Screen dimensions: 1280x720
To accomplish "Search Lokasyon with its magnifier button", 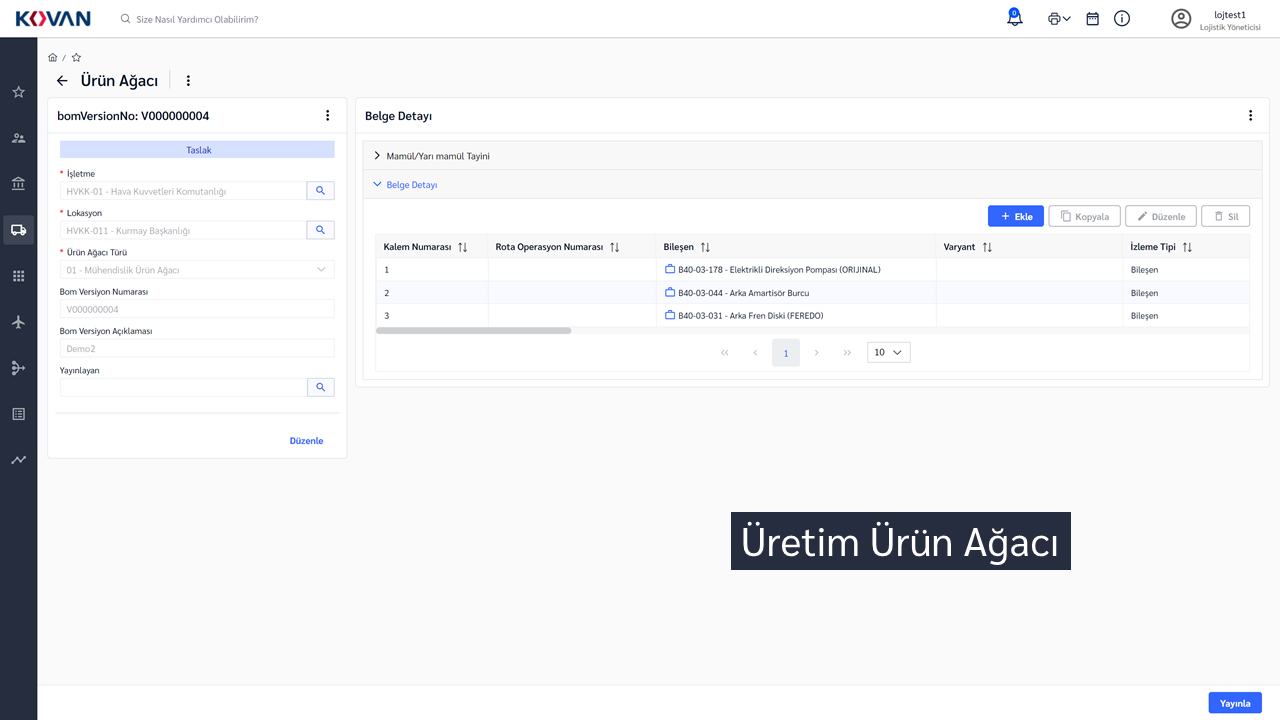I will coord(320,230).
